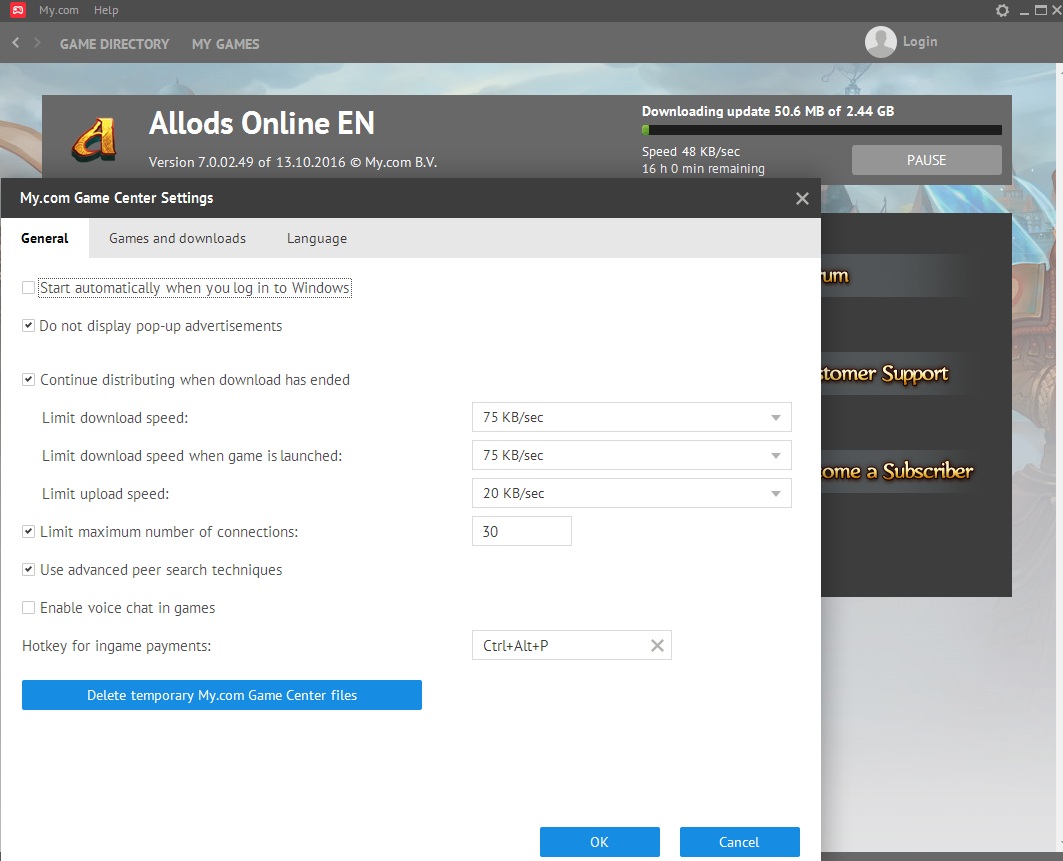Go forward using the right arrow
This screenshot has height=861, width=1063.
[37, 43]
